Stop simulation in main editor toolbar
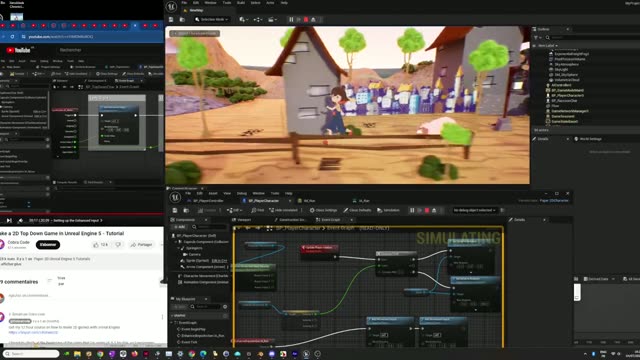This screenshot has height=360, width=640. coord(306,19)
